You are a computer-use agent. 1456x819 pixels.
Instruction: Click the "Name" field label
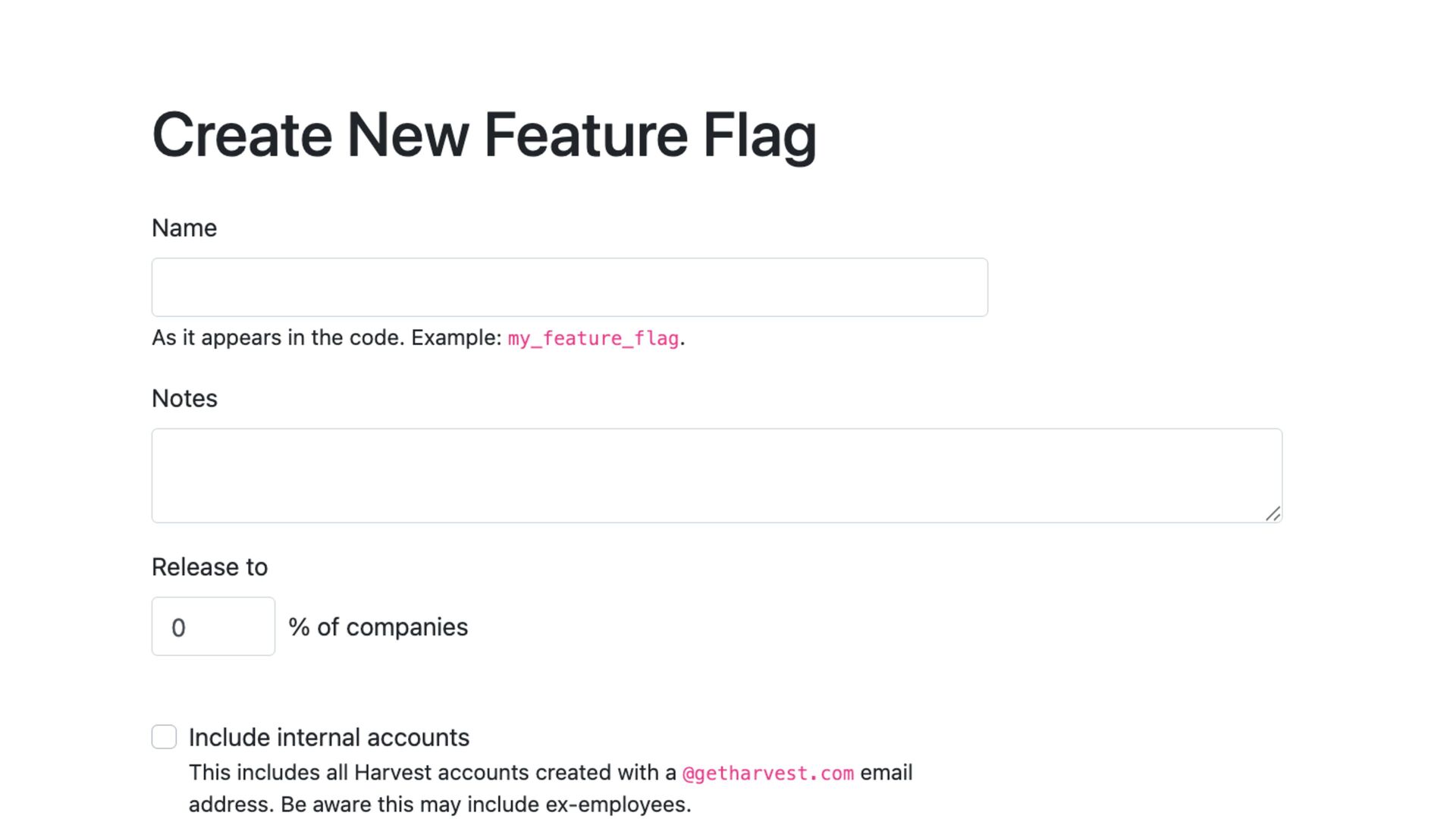[184, 228]
